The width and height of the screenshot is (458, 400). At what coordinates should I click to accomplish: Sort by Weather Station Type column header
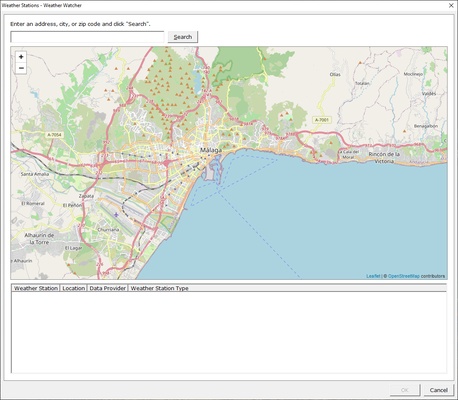[159, 288]
